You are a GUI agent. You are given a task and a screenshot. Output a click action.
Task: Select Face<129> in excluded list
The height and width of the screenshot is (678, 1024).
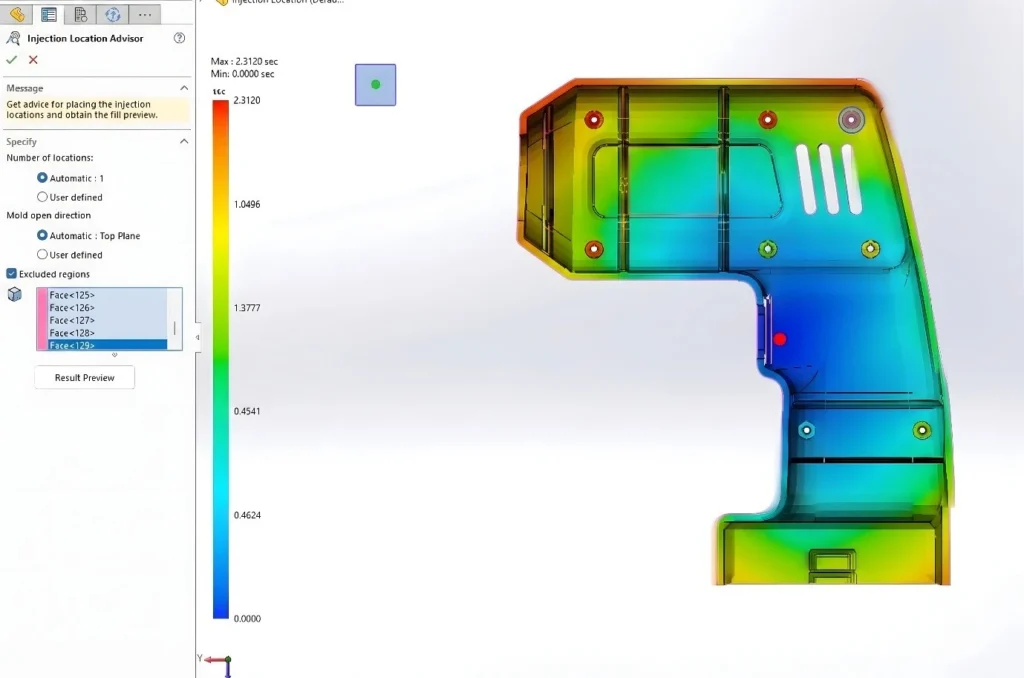(x=107, y=345)
